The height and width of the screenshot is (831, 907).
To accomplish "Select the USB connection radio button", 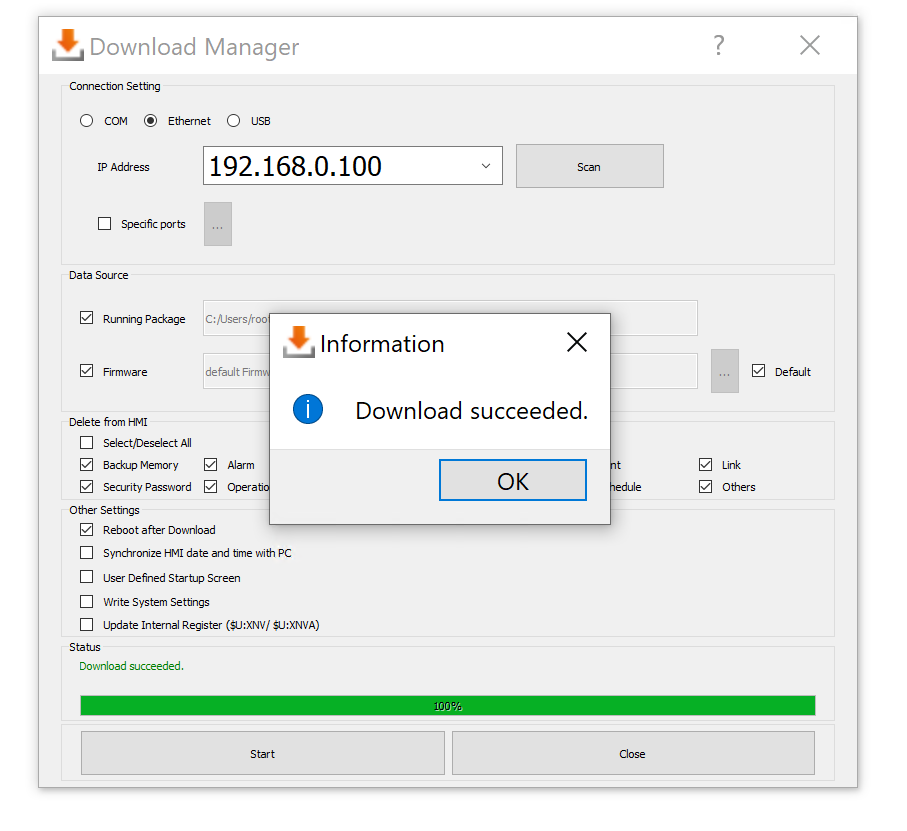I will pyautogui.click(x=234, y=121).
